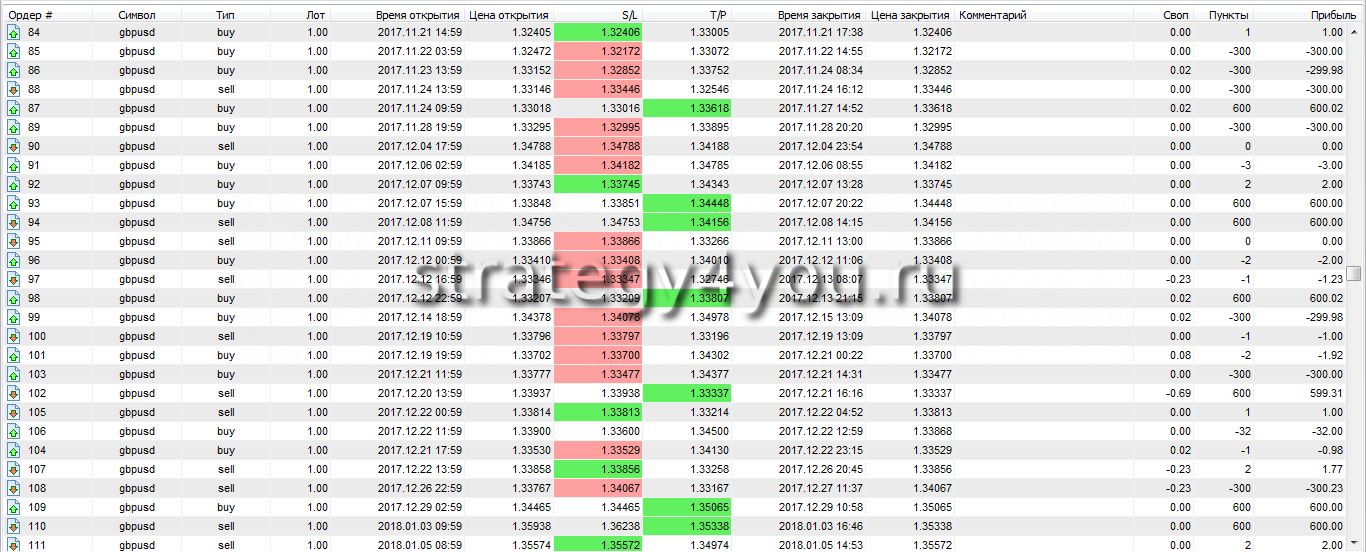Viewport: 1366px width, 552px height.
Task: Select the sell icon for order 95
Action: coord(14,241)
